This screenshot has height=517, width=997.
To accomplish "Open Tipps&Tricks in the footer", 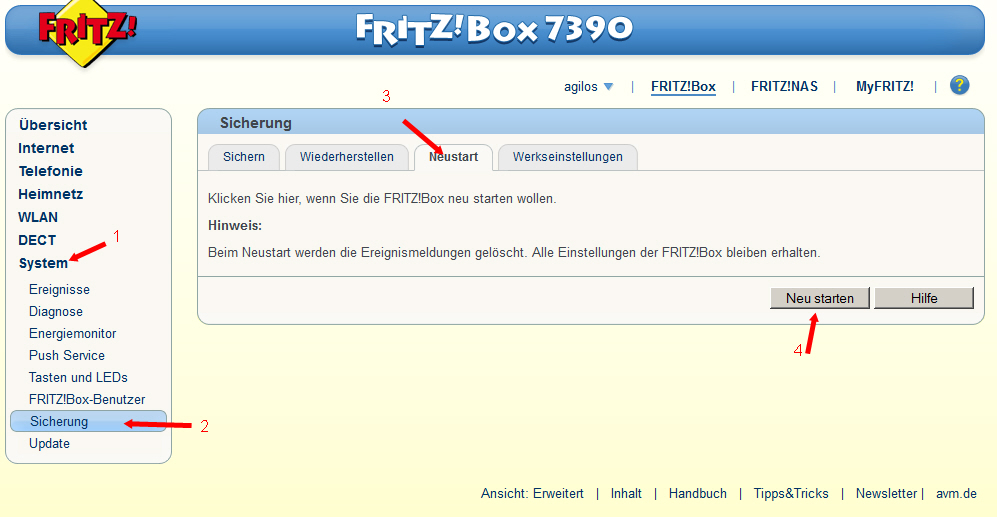I will (x=791, y=493).
